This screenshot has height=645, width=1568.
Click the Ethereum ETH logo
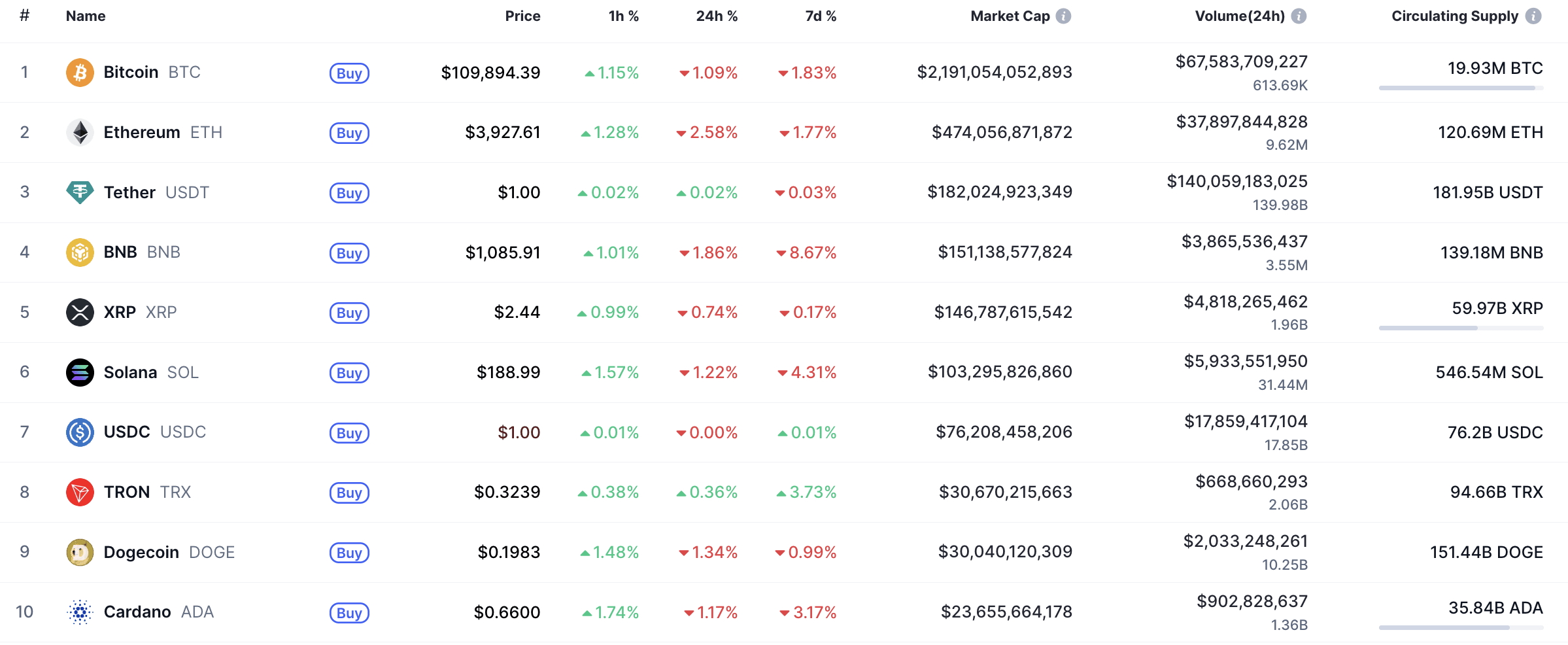80,132
